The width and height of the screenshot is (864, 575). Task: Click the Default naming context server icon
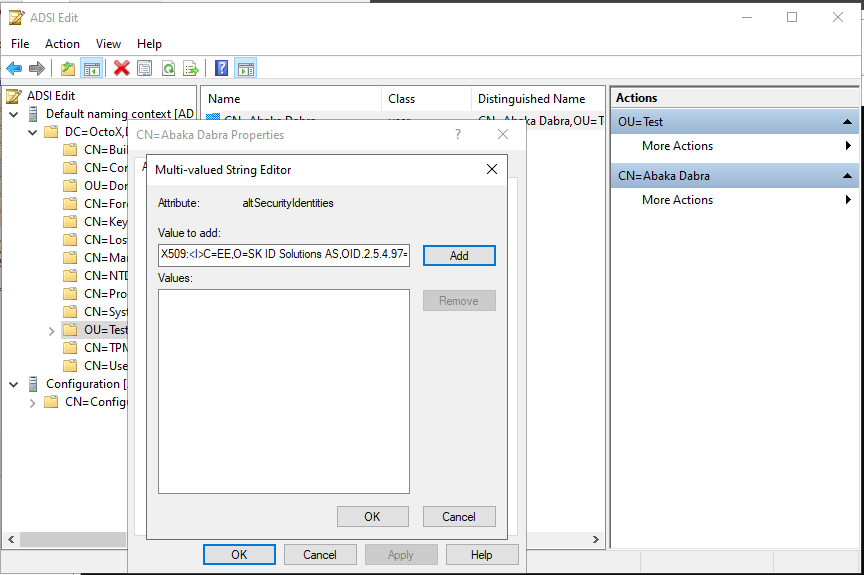[33, 114]
